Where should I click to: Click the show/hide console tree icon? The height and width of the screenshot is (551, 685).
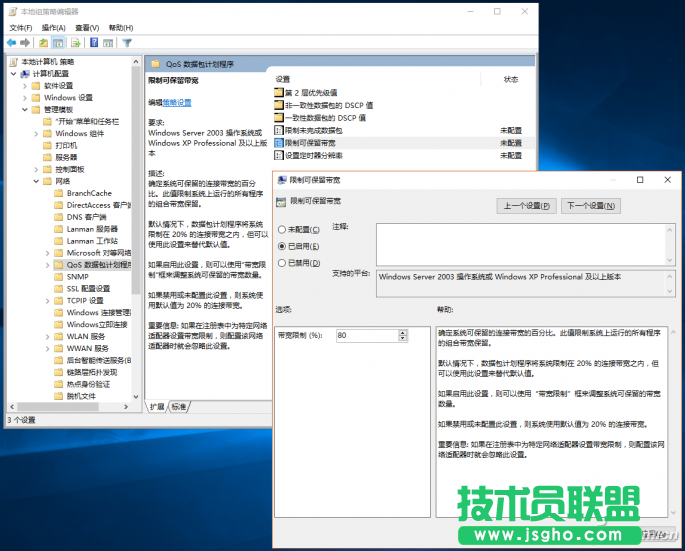click(58, 43)
